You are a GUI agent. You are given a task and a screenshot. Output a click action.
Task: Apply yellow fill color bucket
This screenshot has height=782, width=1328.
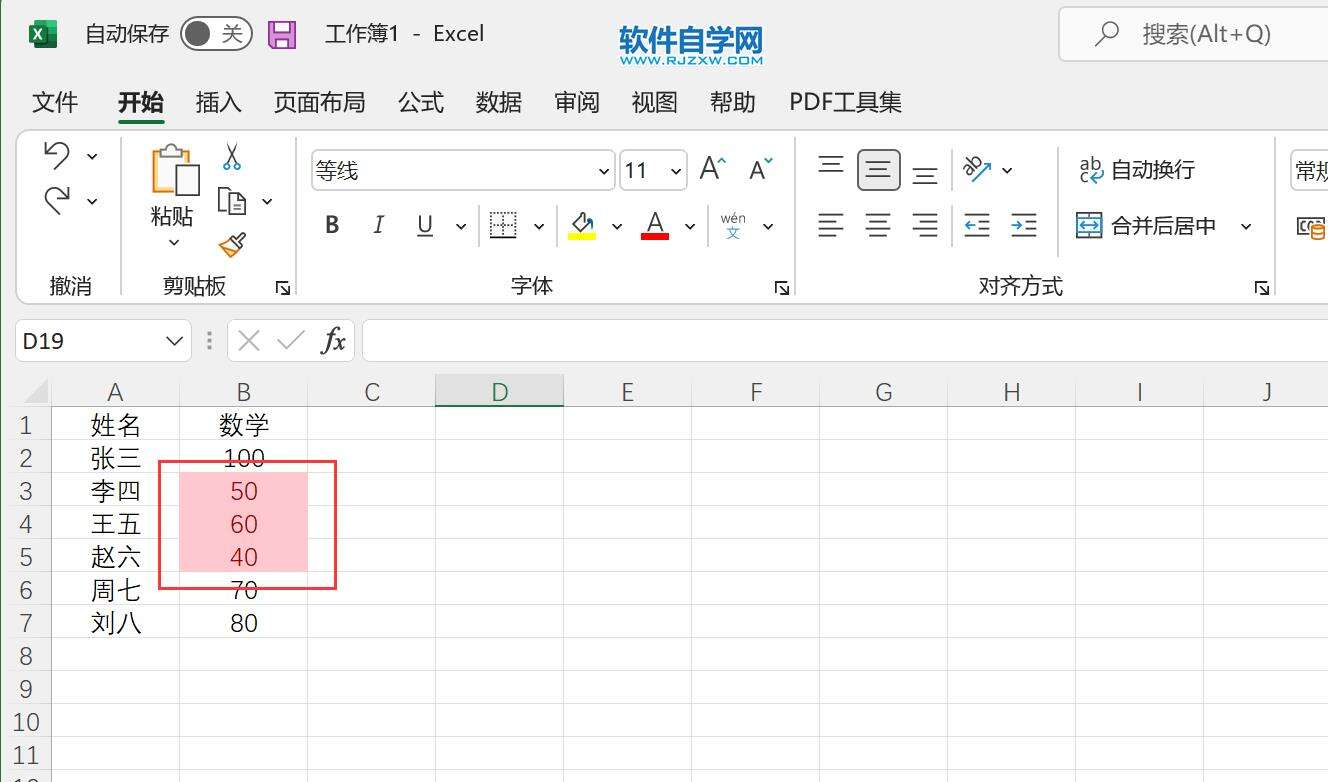pos(582,226)
